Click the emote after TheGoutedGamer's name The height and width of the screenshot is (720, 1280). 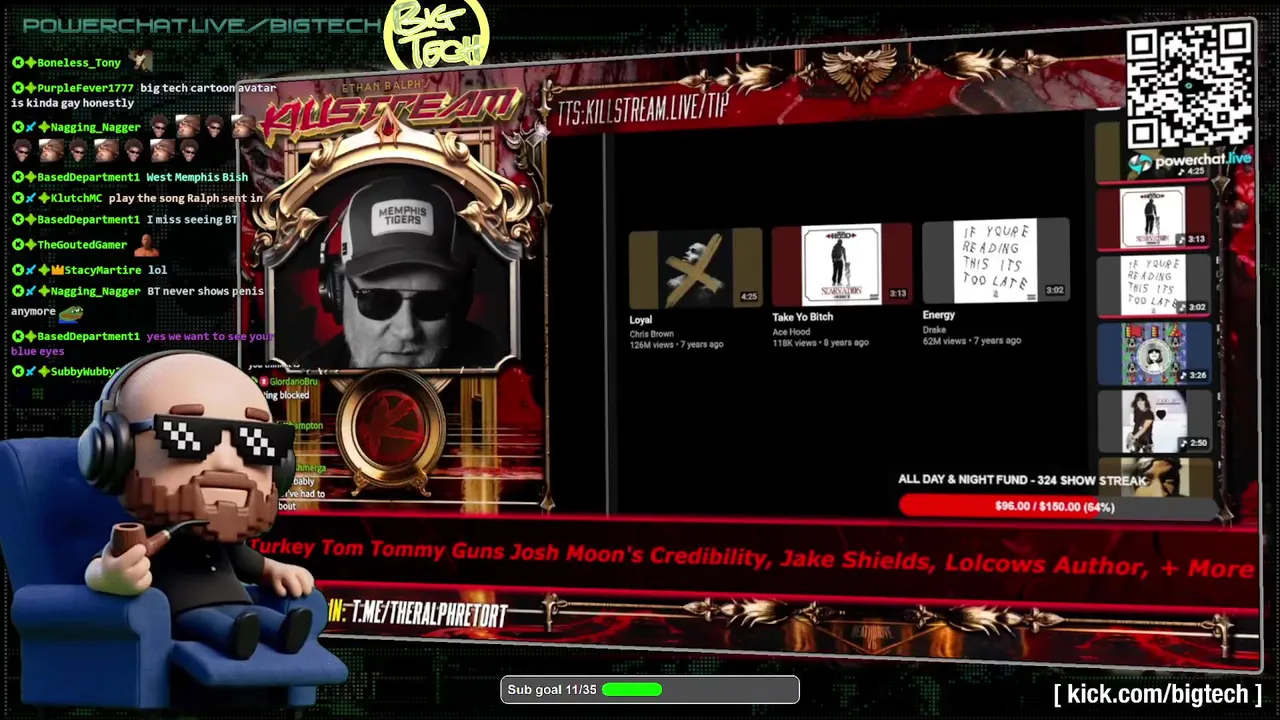pos(147,243)
